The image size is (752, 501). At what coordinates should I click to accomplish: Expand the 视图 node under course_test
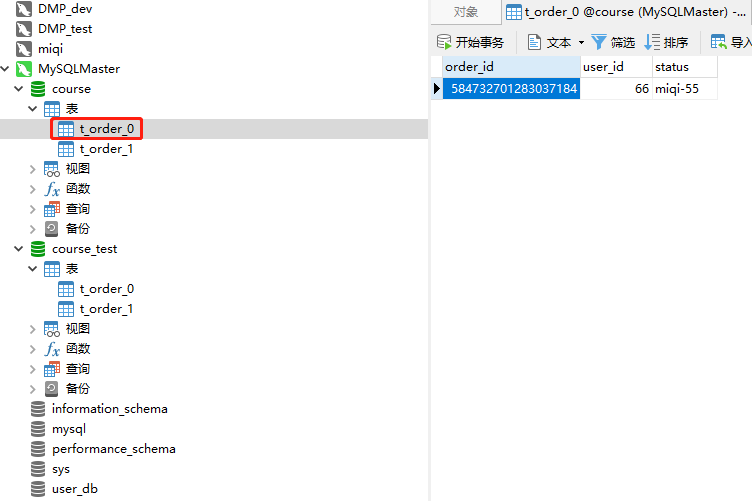33,329
